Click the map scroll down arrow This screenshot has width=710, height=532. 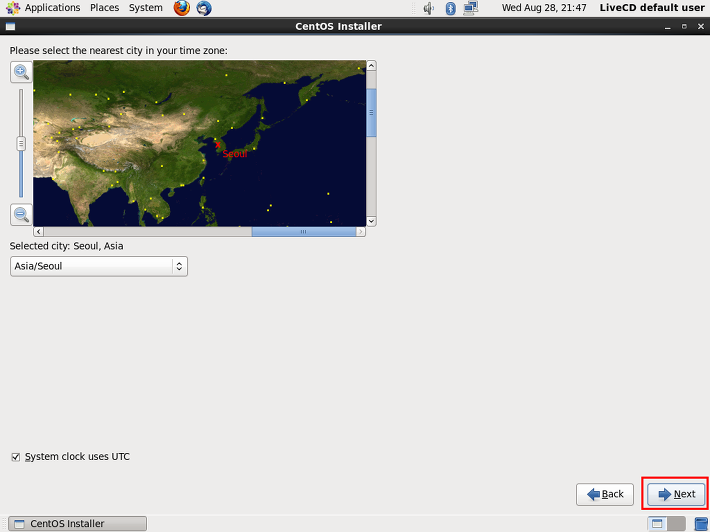pyautogui.click(x=371, y=221)
